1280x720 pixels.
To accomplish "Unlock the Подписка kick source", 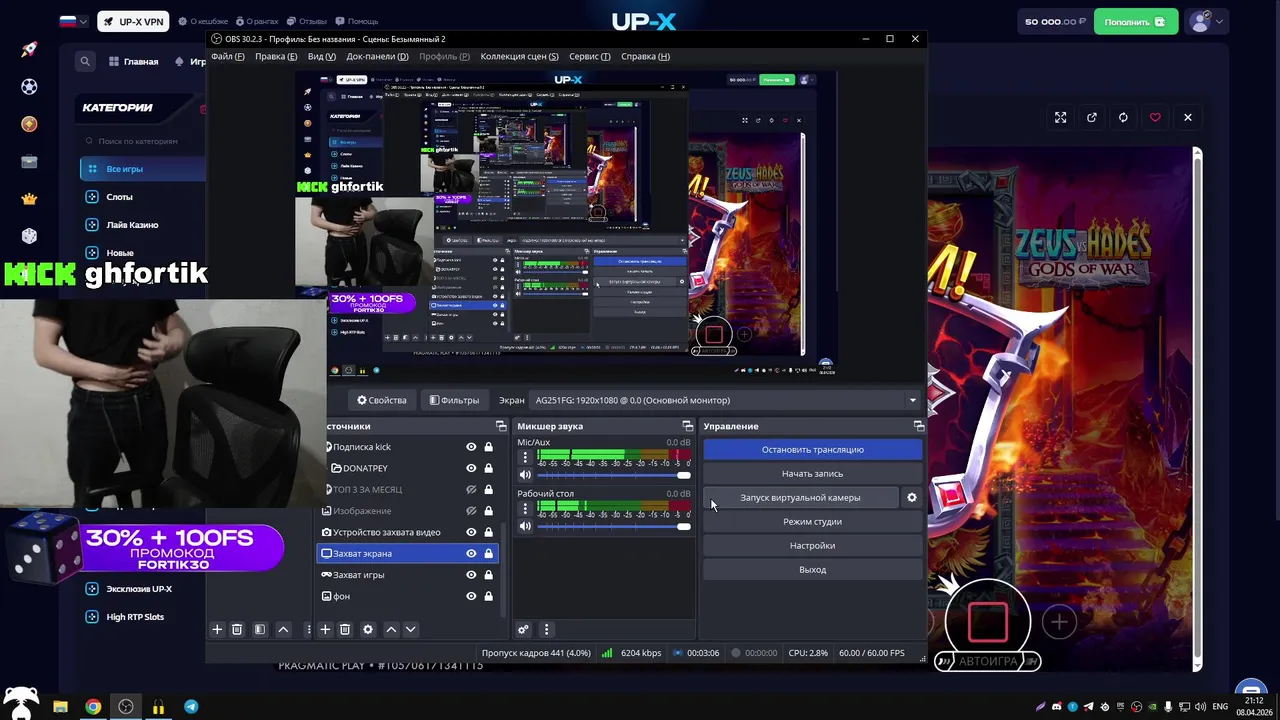I will 489,447.
